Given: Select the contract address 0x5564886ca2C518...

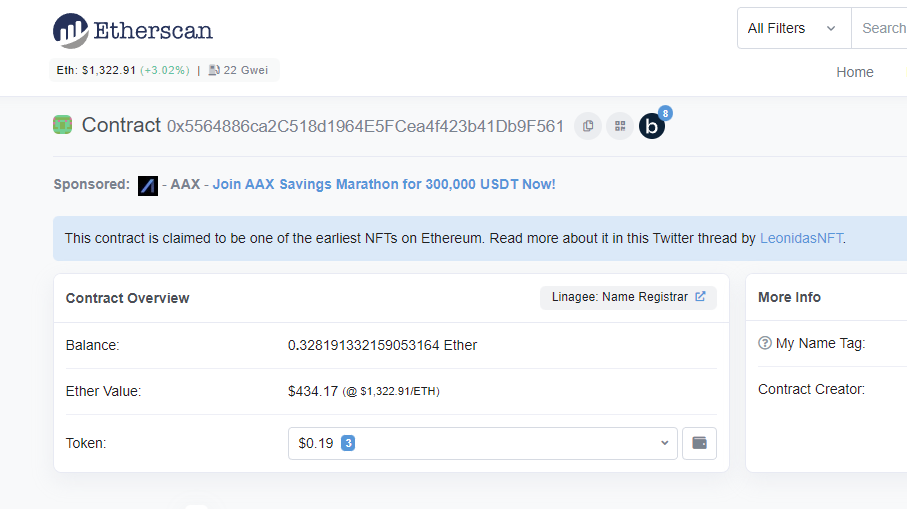Looking at the screenshot, I should click(366, 126).
